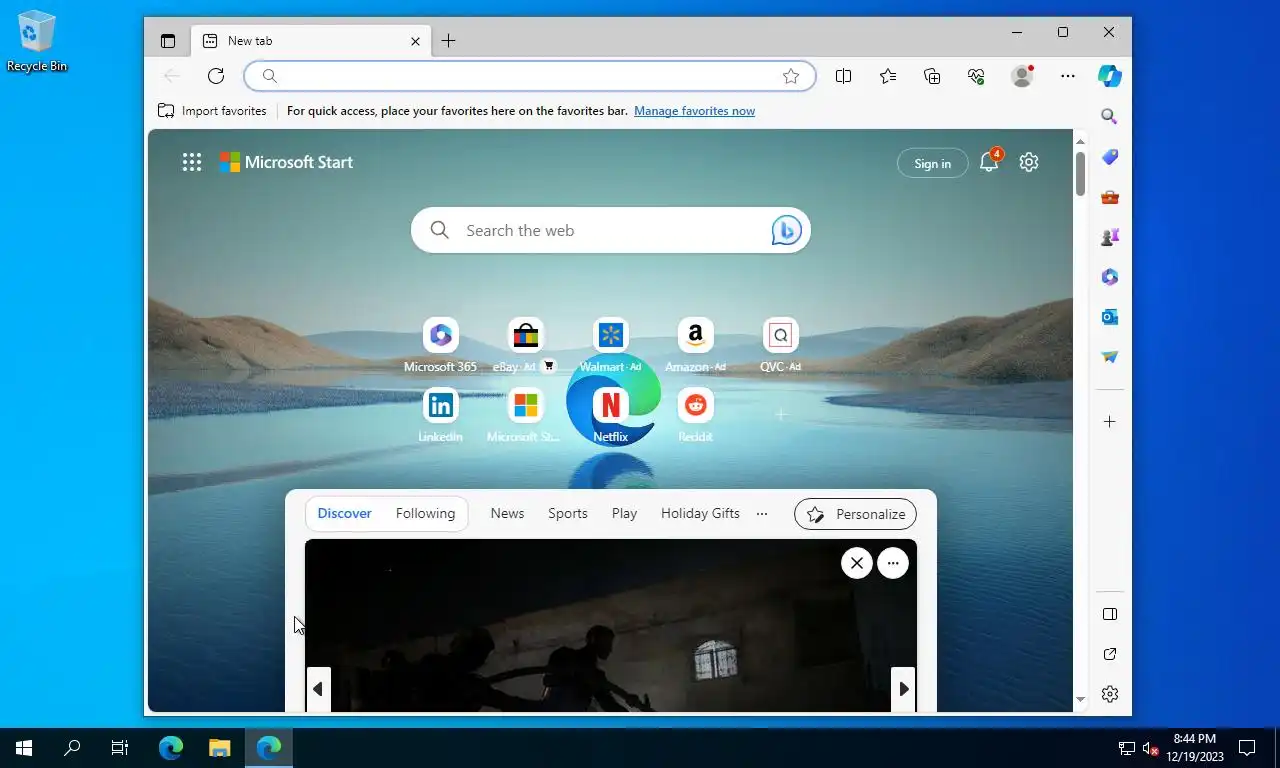Click scrollbar down arrow
Image resolution: width=1280 pixels, height=768 pixels.
(1080, 700)
